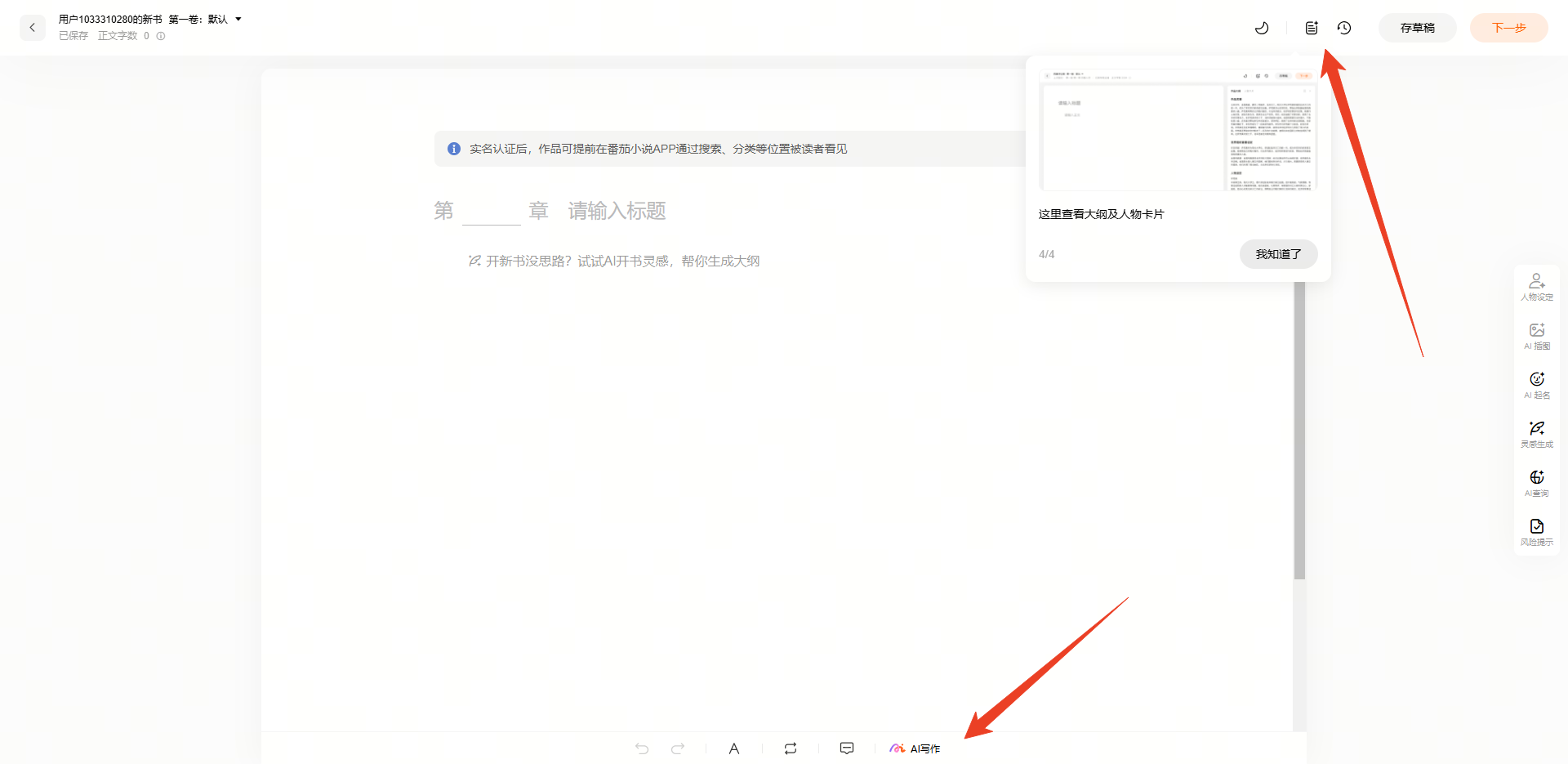Click the 存草稿 save draft button
1568x764 pixels.
coord(1418,28)
